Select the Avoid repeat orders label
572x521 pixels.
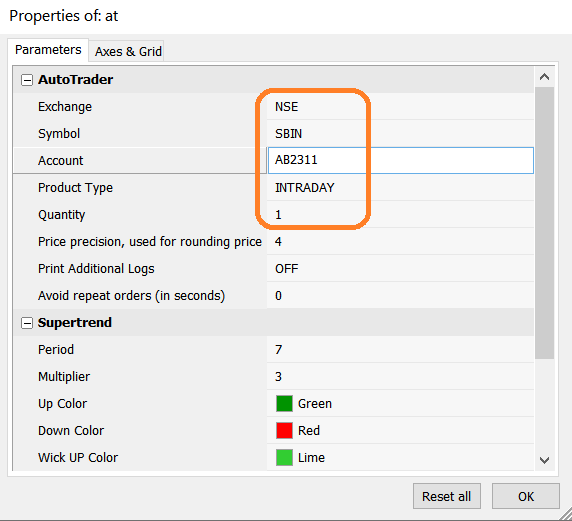131,296
